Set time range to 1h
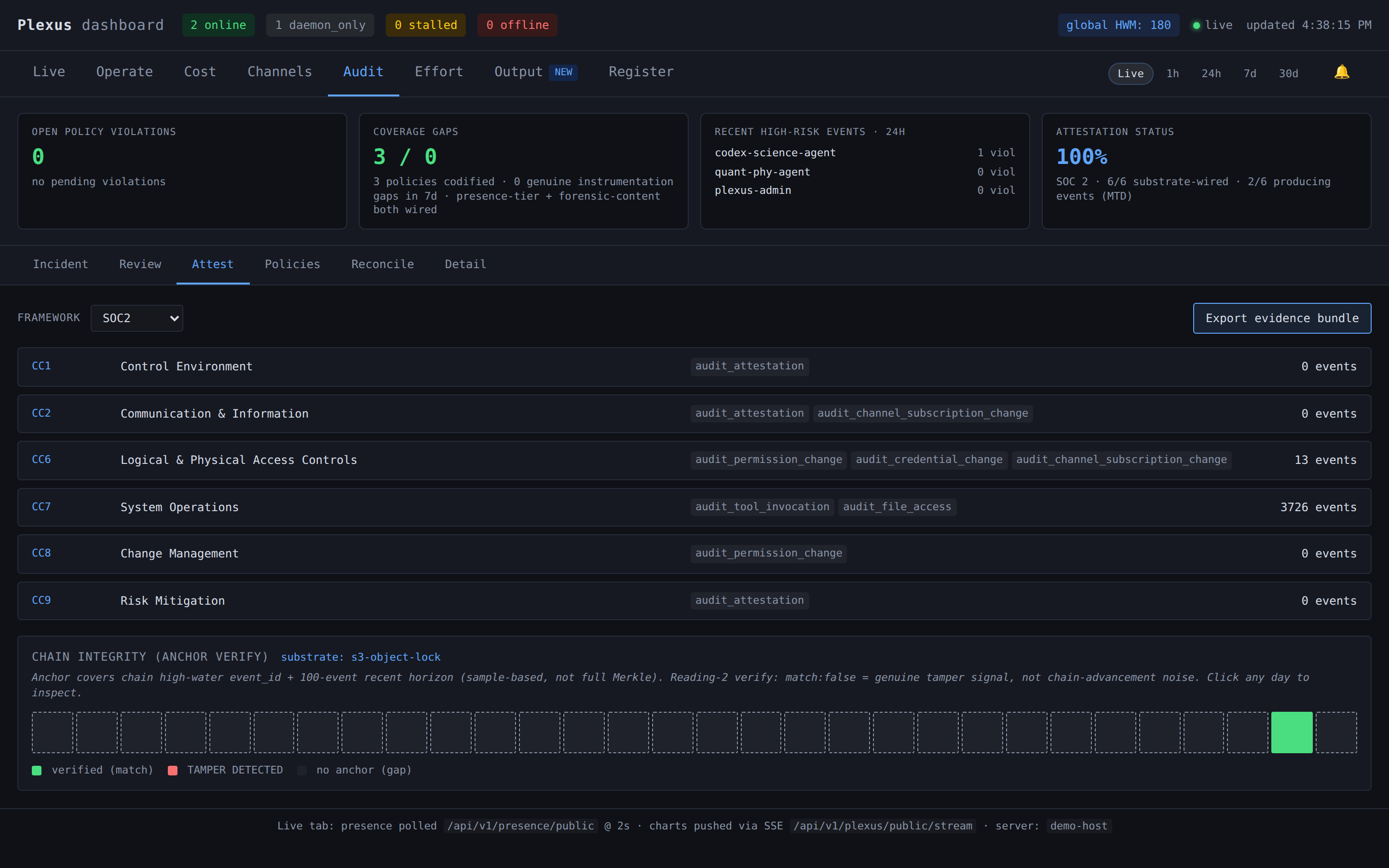 [x=1172, y=73]
